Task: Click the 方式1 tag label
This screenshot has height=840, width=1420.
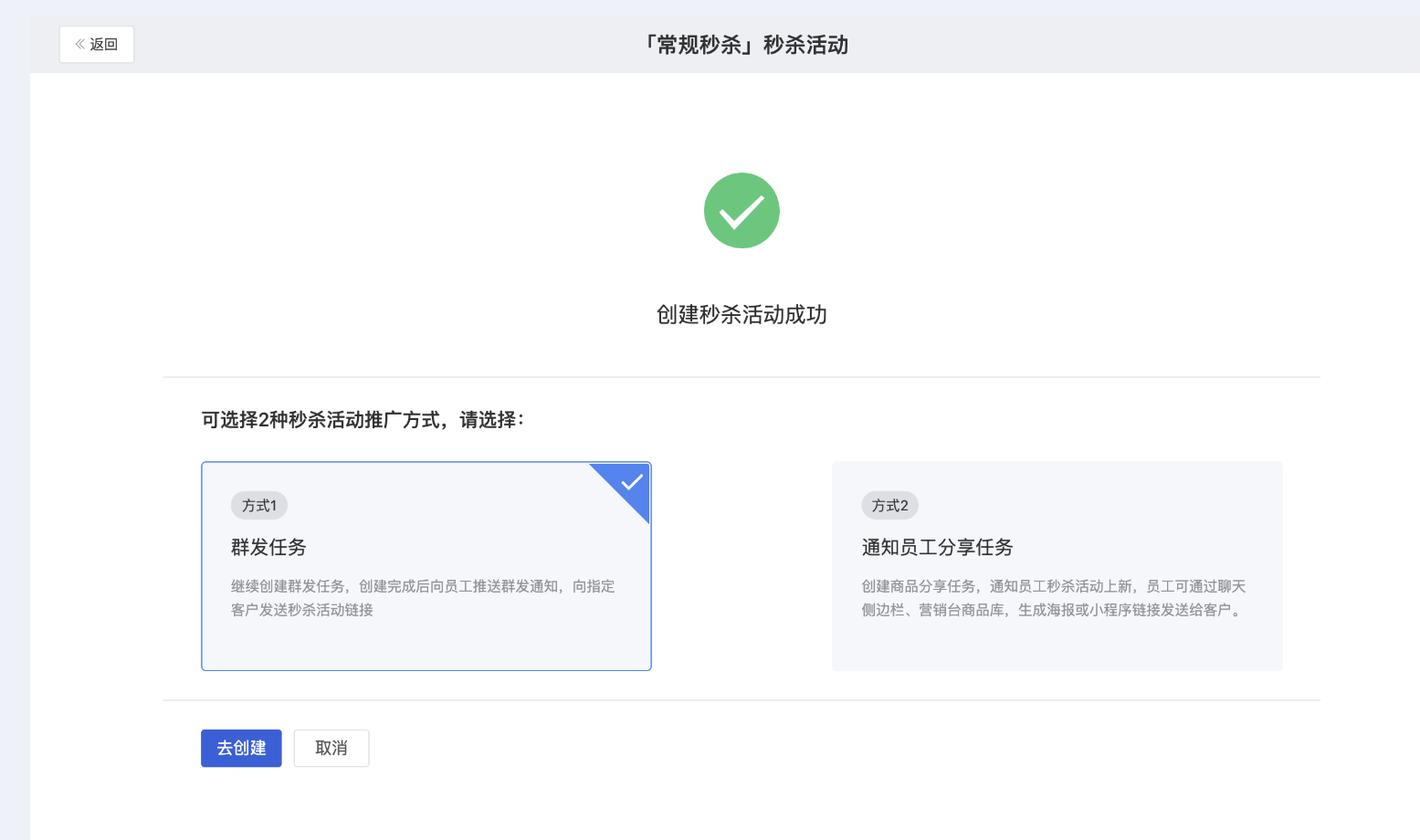Action: pos(259,506)
